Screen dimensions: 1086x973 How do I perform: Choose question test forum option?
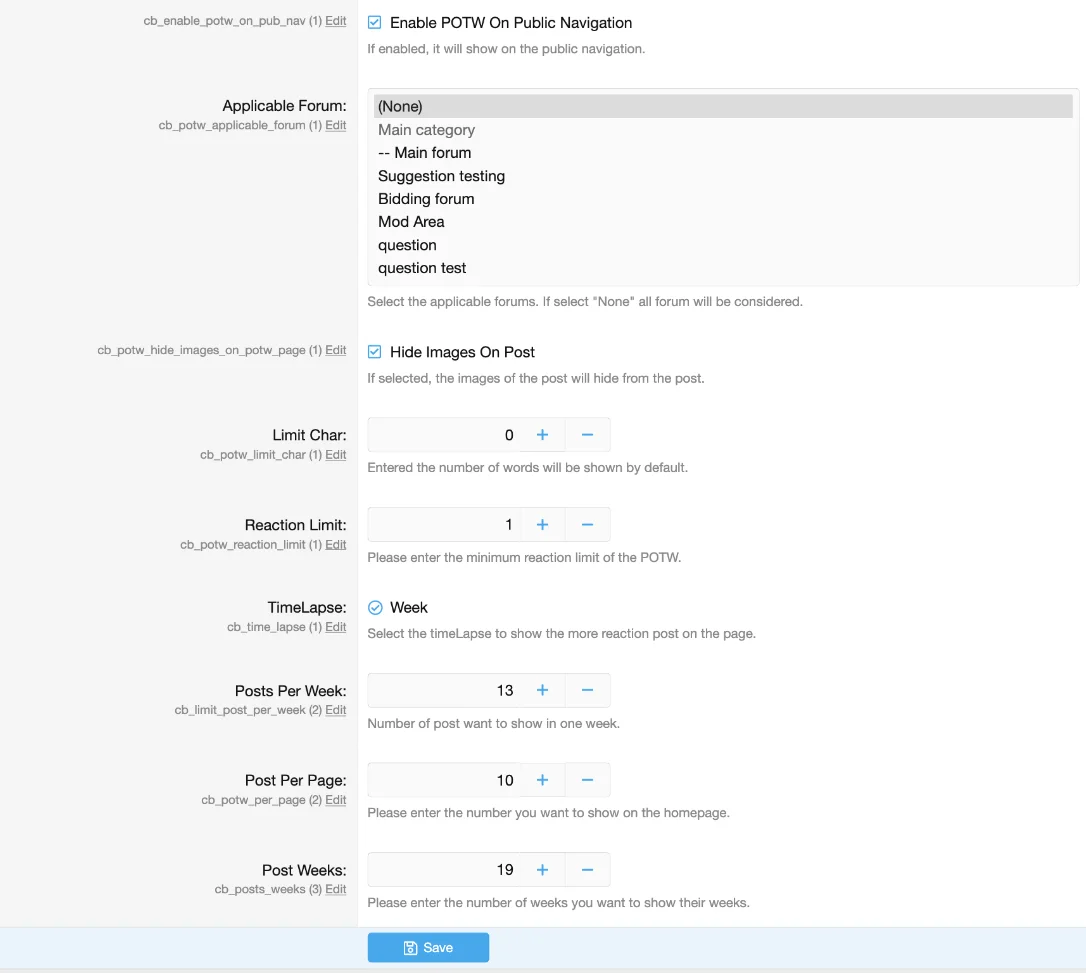tap(422, 268)
